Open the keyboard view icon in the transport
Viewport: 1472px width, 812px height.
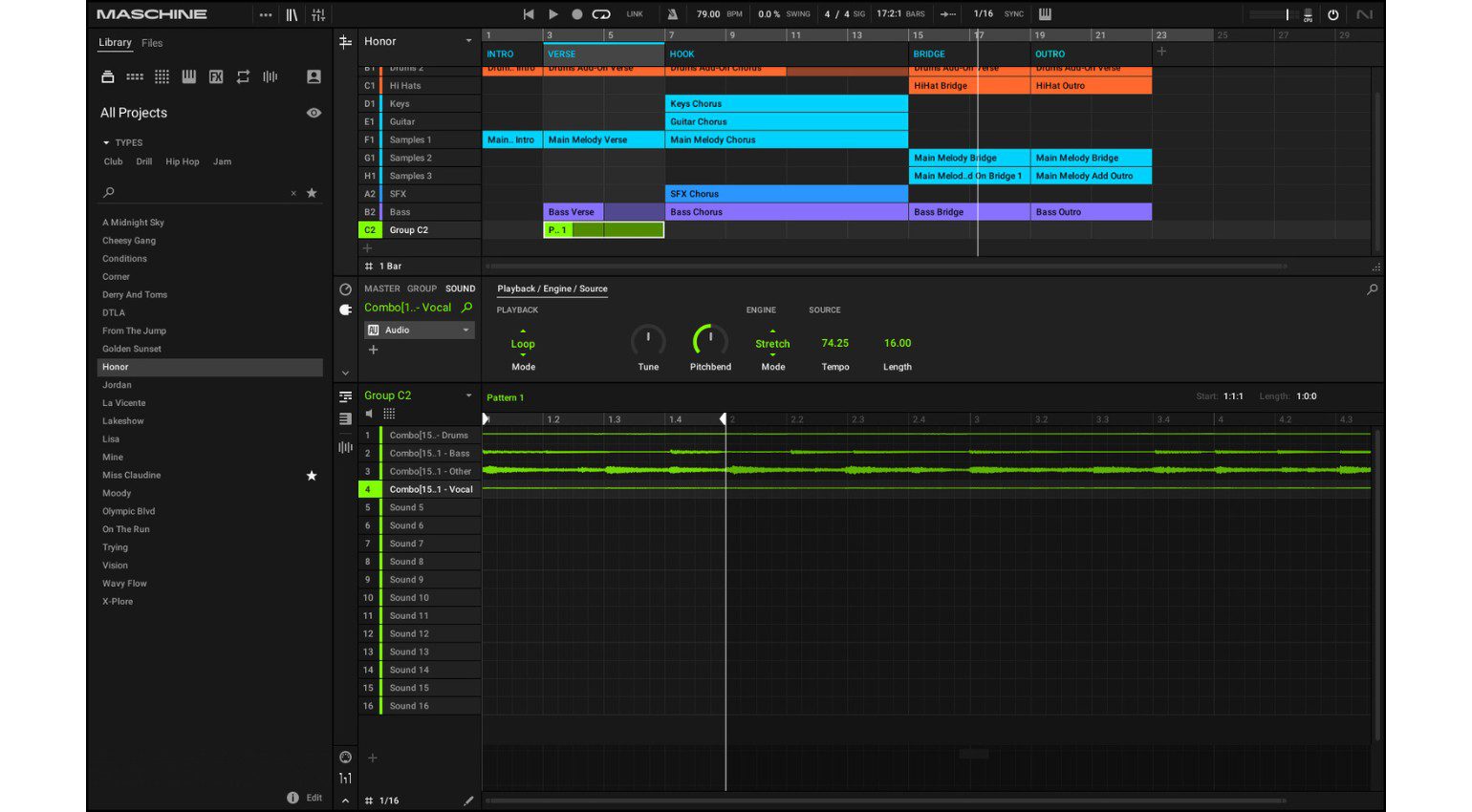(x=1046, y=13)
